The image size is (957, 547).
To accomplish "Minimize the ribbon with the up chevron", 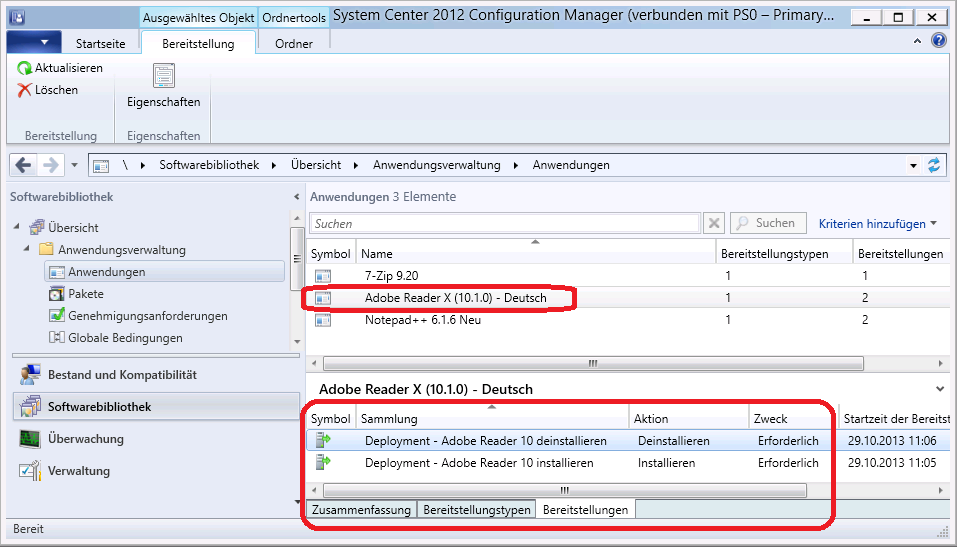I will [917, 42].
